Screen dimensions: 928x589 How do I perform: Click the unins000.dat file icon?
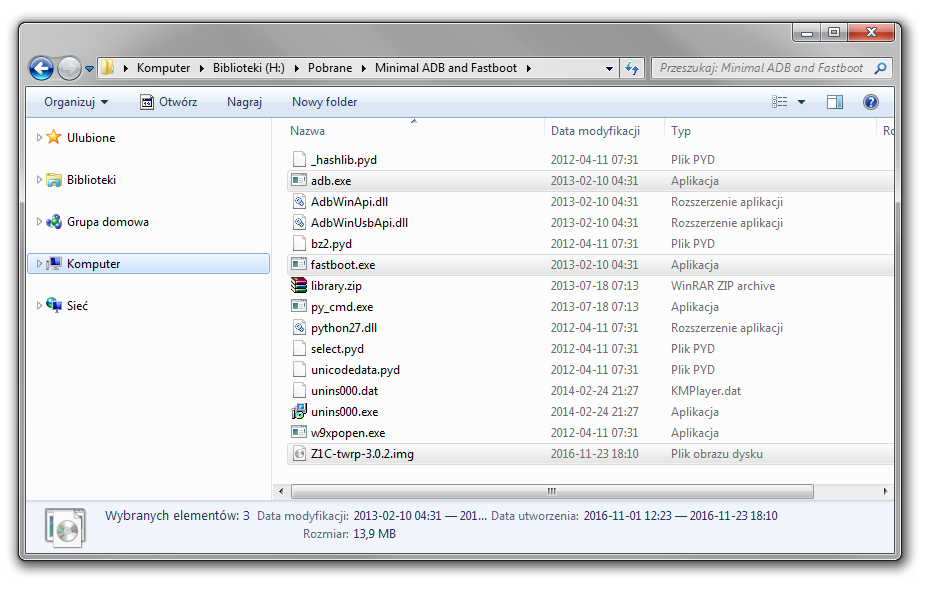299,391
